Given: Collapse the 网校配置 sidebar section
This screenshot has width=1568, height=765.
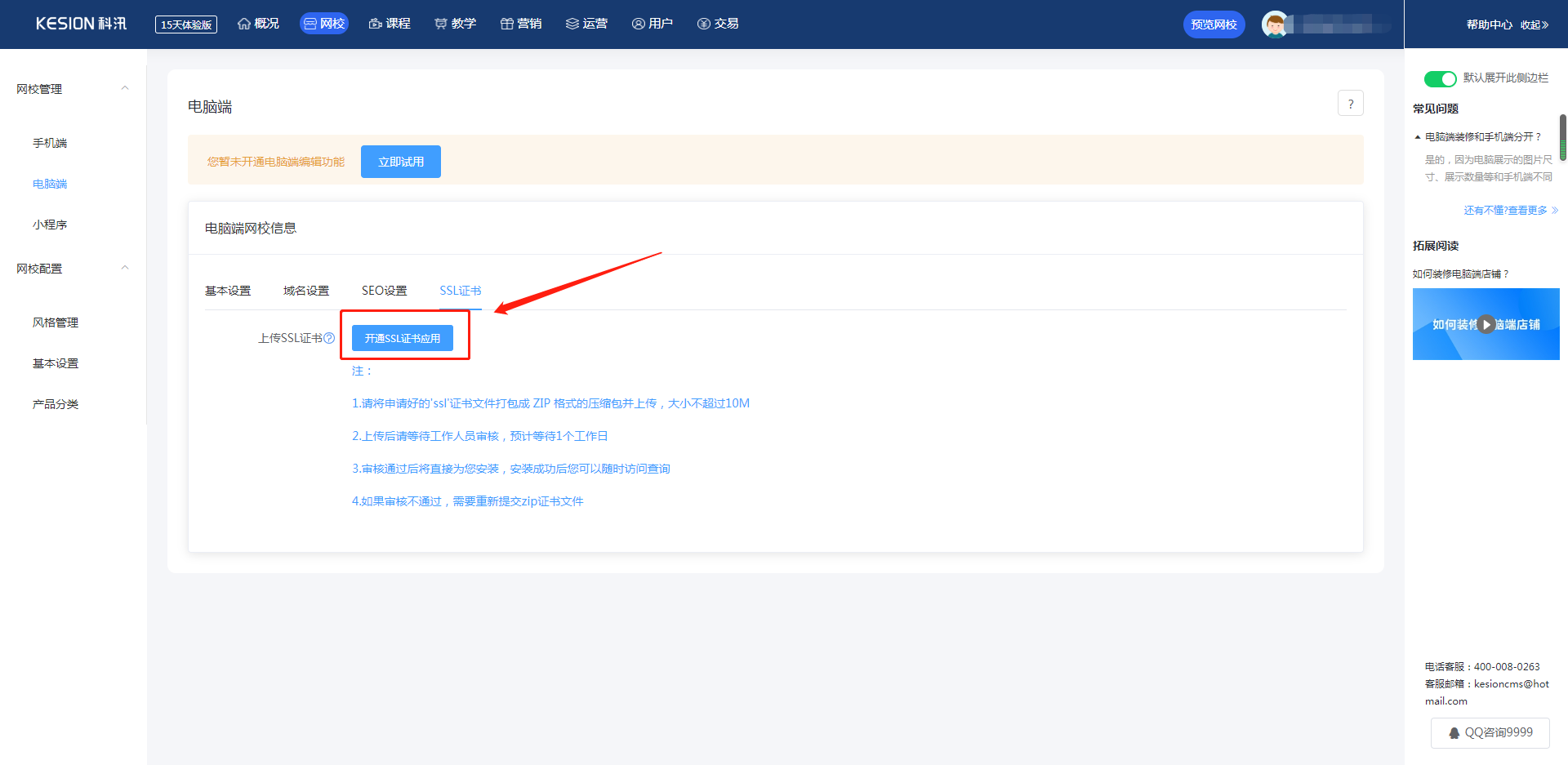Looking at the screenshot, I should tap(125, 268).
